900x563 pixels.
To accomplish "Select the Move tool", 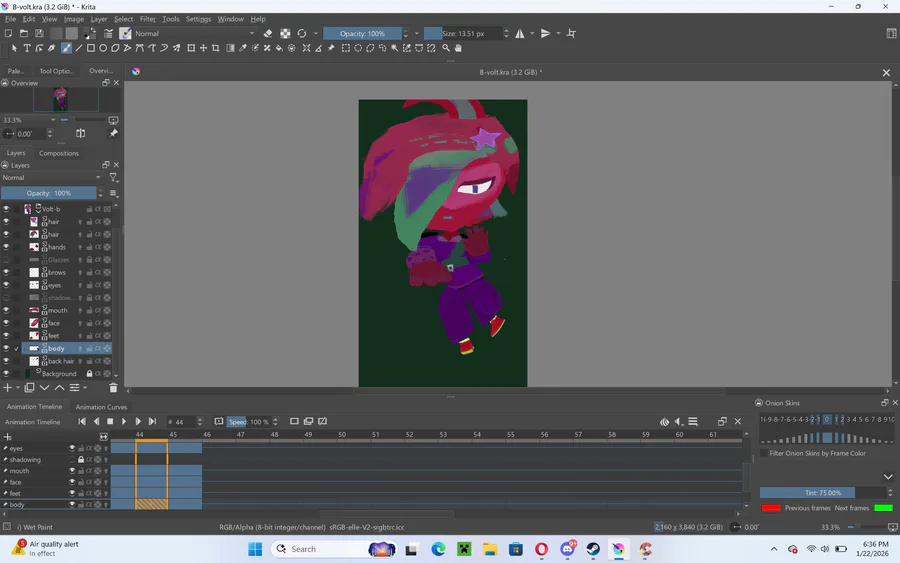I will point(203,48).
